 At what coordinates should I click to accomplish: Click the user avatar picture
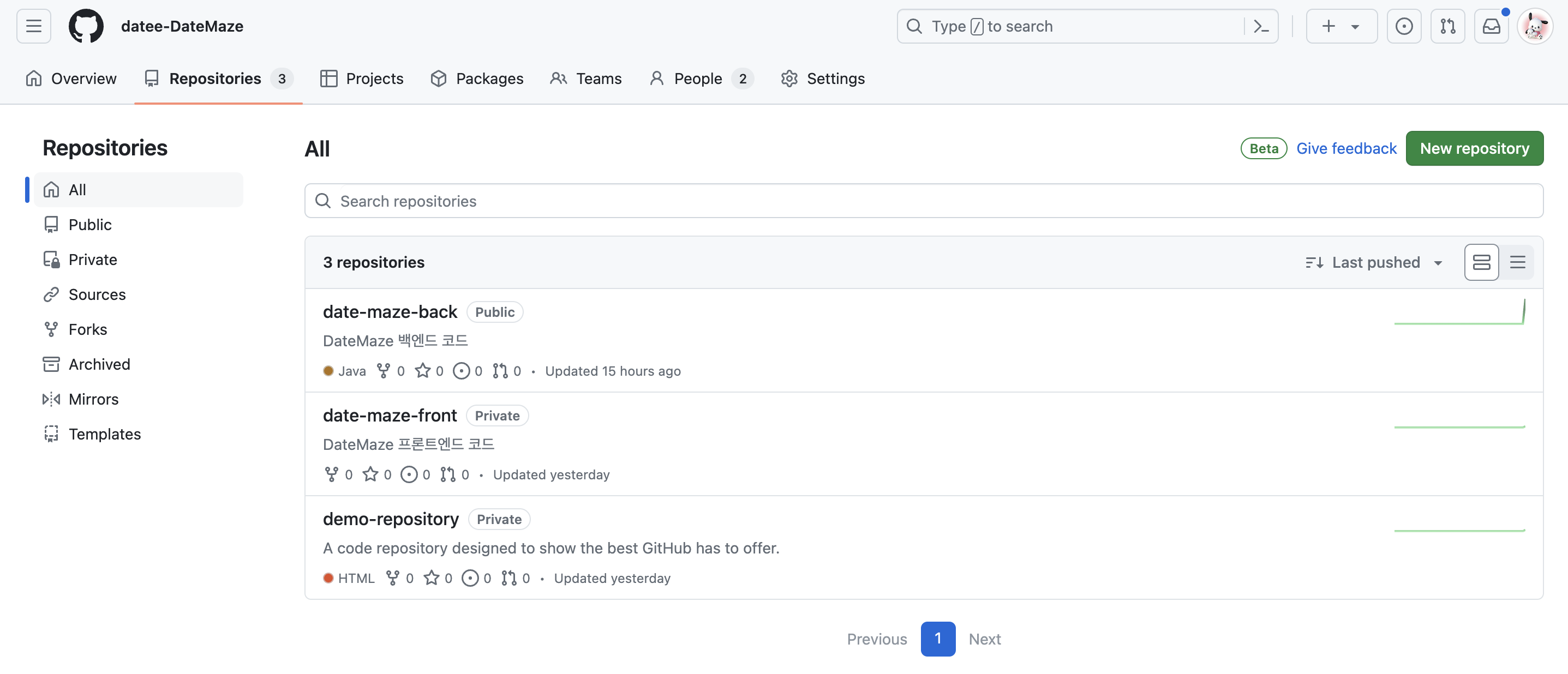[x=1535, y=26]
